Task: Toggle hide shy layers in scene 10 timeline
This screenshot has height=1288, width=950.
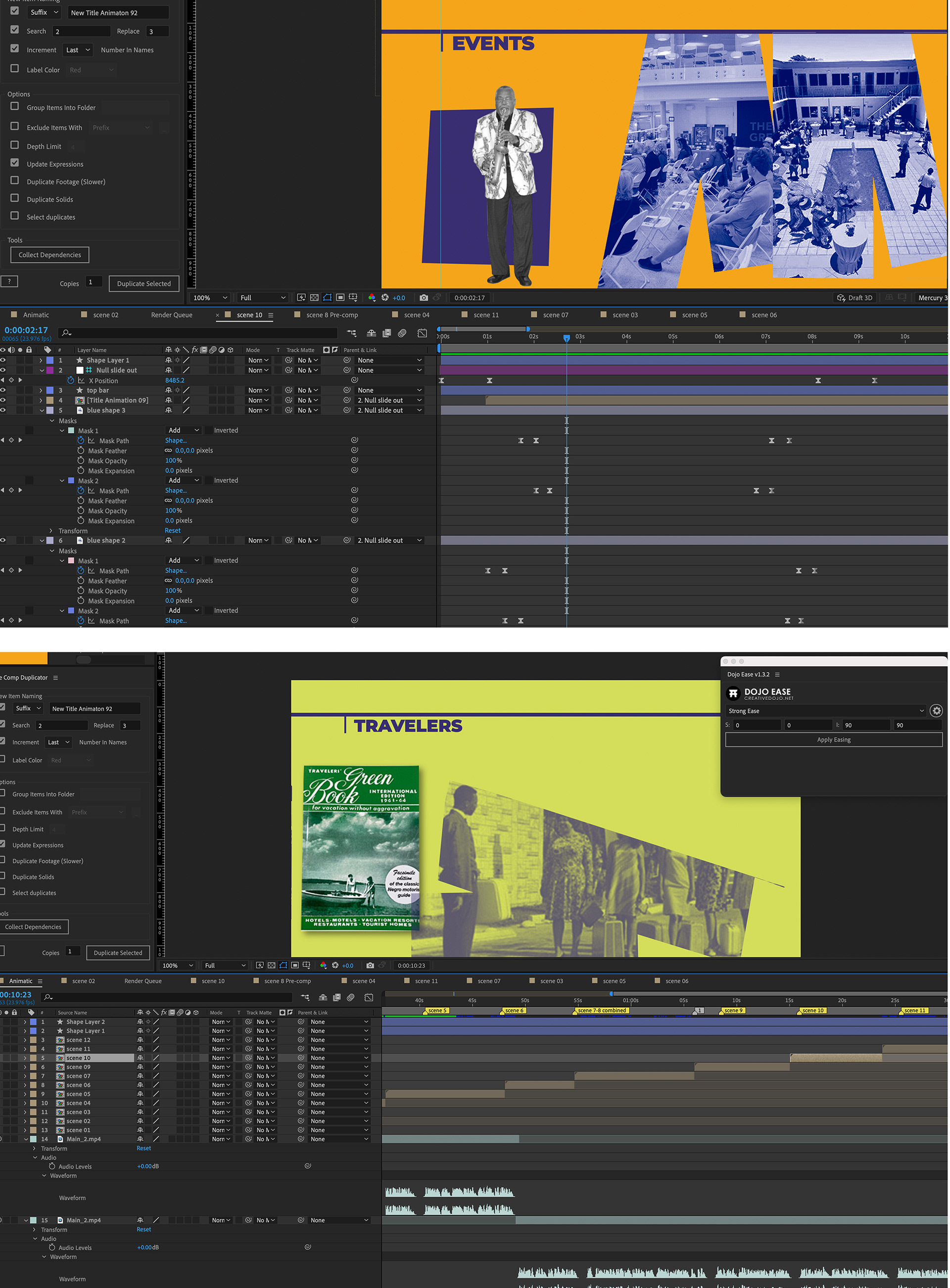Action: pos(372,333)
